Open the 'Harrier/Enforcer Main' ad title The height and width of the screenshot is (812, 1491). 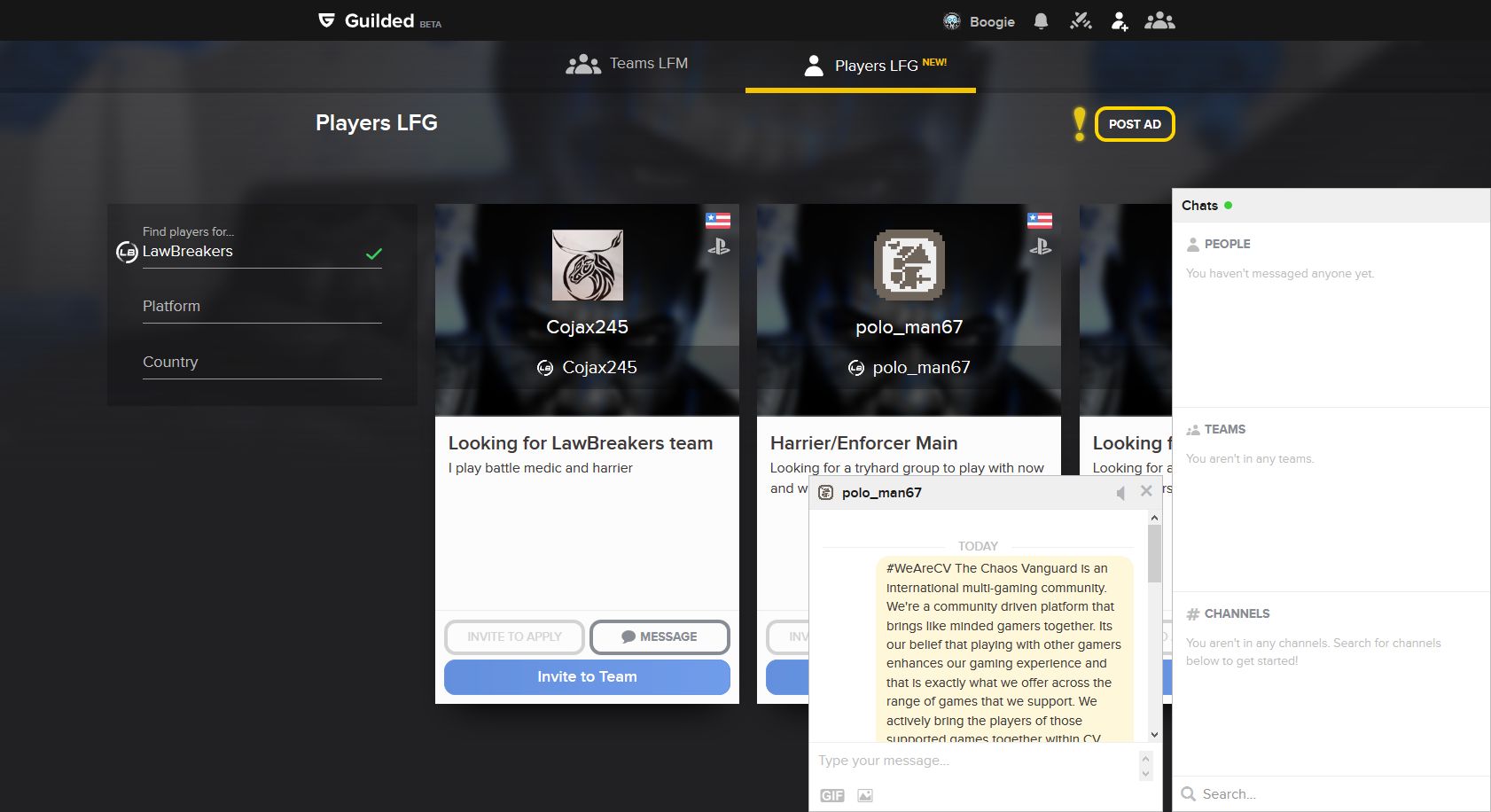coord(864,443)
